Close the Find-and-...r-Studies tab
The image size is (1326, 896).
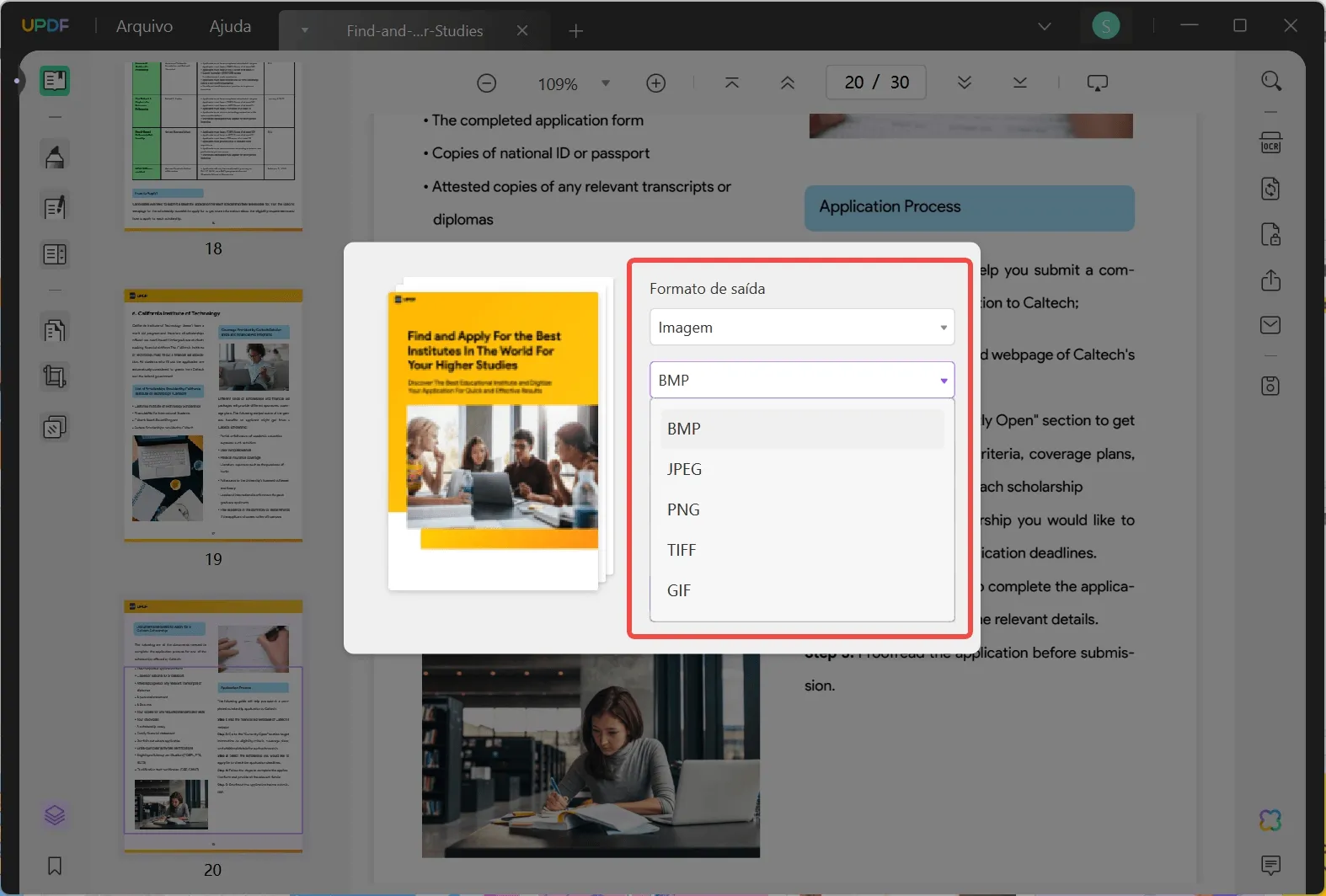[522, 30]
